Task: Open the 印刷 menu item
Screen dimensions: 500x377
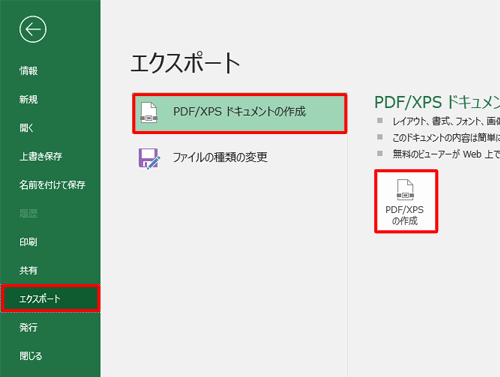Action: (28, 242)
